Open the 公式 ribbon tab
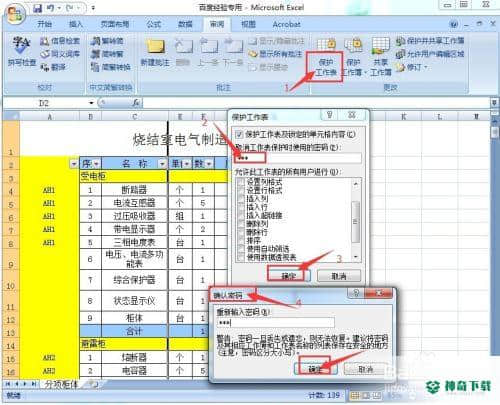500x405 pixels. coord(154,24)
